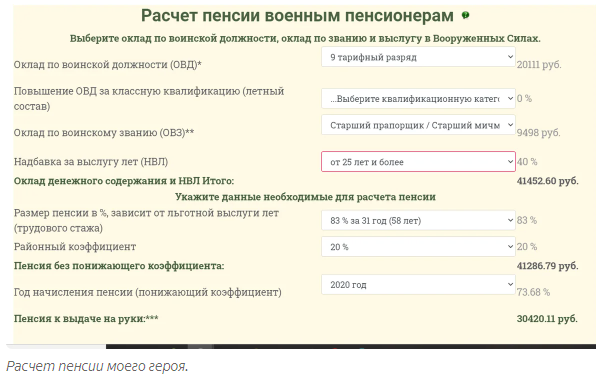This screenshot has height=383, width=596.
Task: Open the '83 % за 31 год (58 лет)' dropdown
Action: [x=418, y=220]
